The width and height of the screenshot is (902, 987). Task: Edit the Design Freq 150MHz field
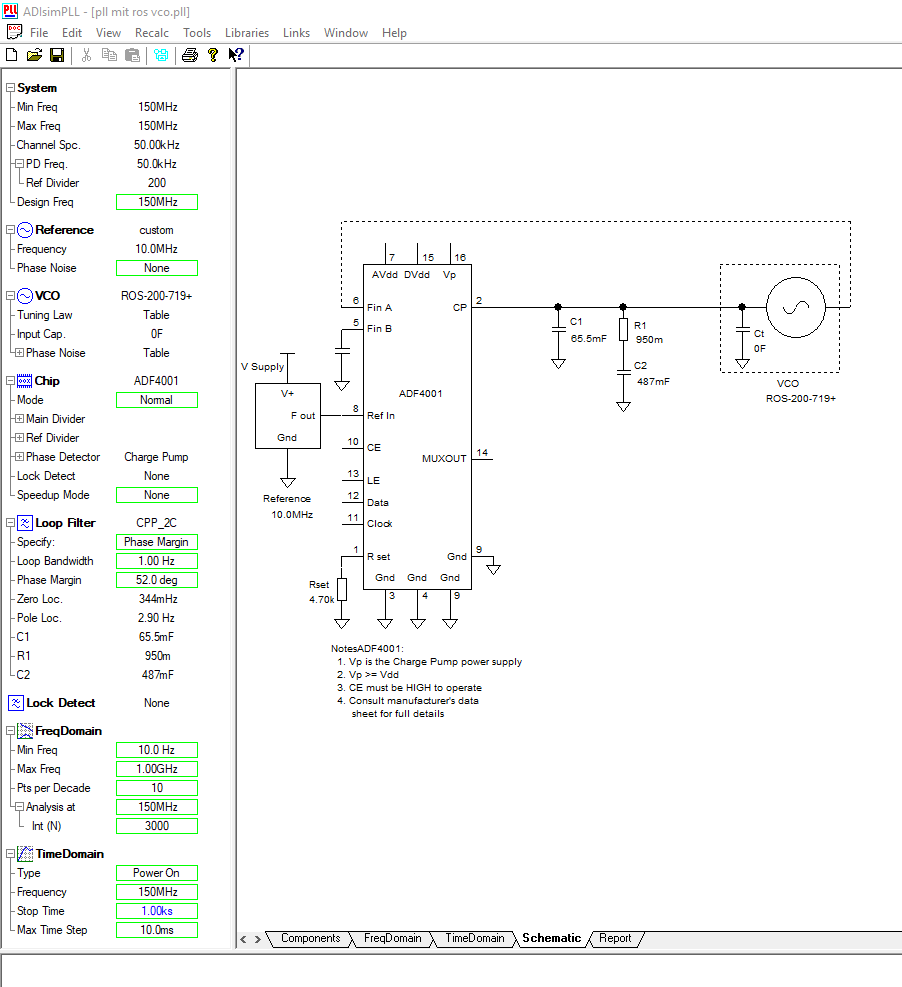point(157,202)
